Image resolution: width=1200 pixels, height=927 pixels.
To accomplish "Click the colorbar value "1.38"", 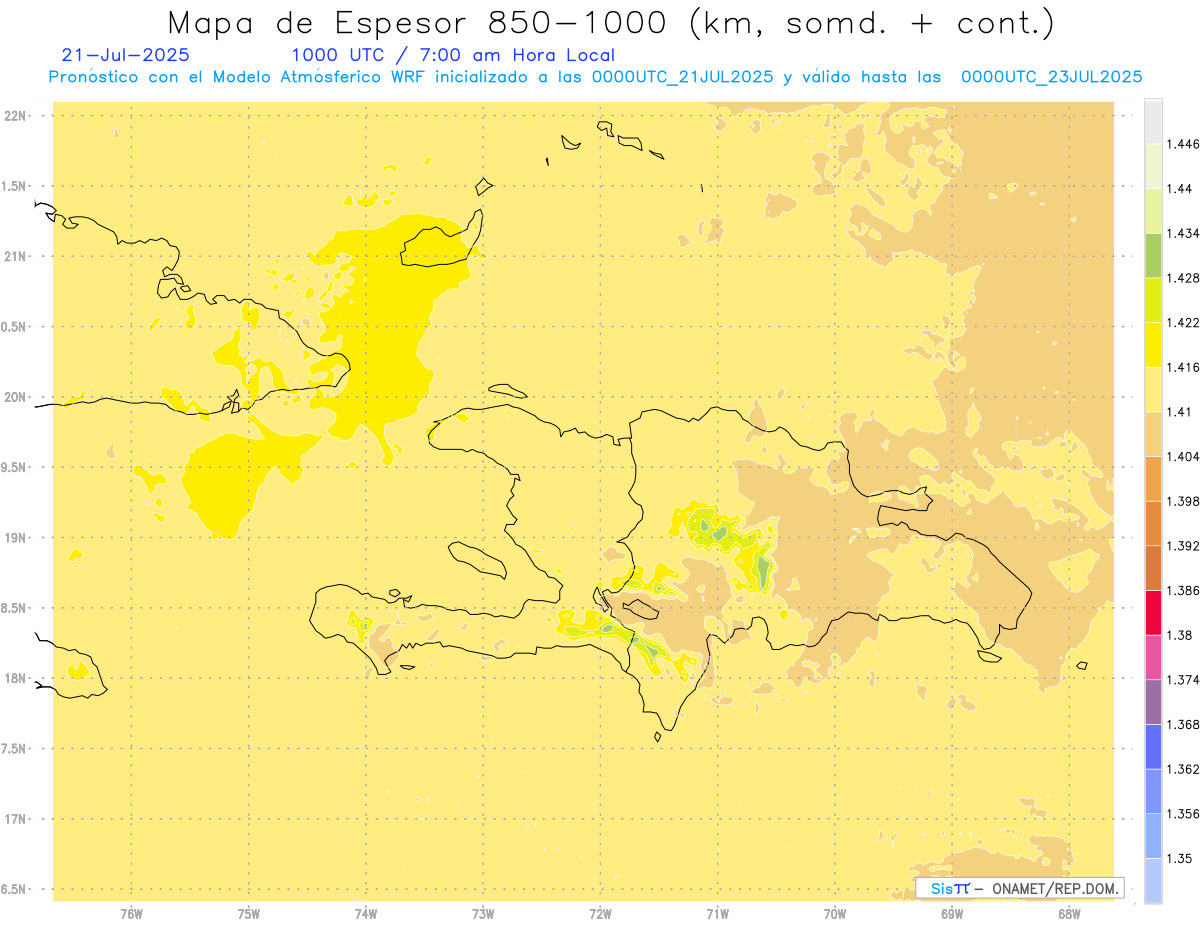I will pyautogui.click(x=1178, y=635).
